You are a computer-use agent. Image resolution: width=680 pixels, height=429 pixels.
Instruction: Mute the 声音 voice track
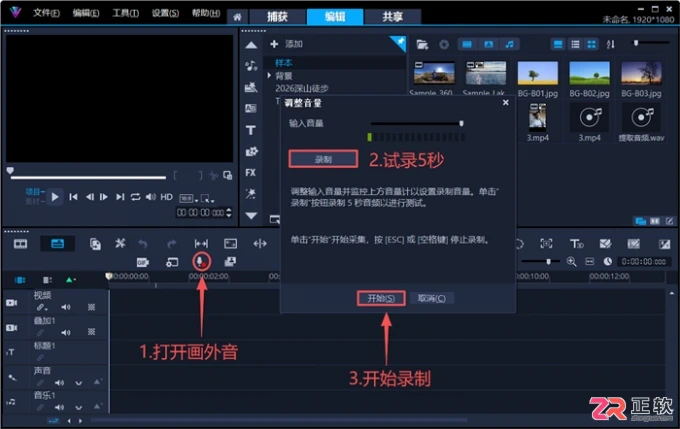pos(59,383)
